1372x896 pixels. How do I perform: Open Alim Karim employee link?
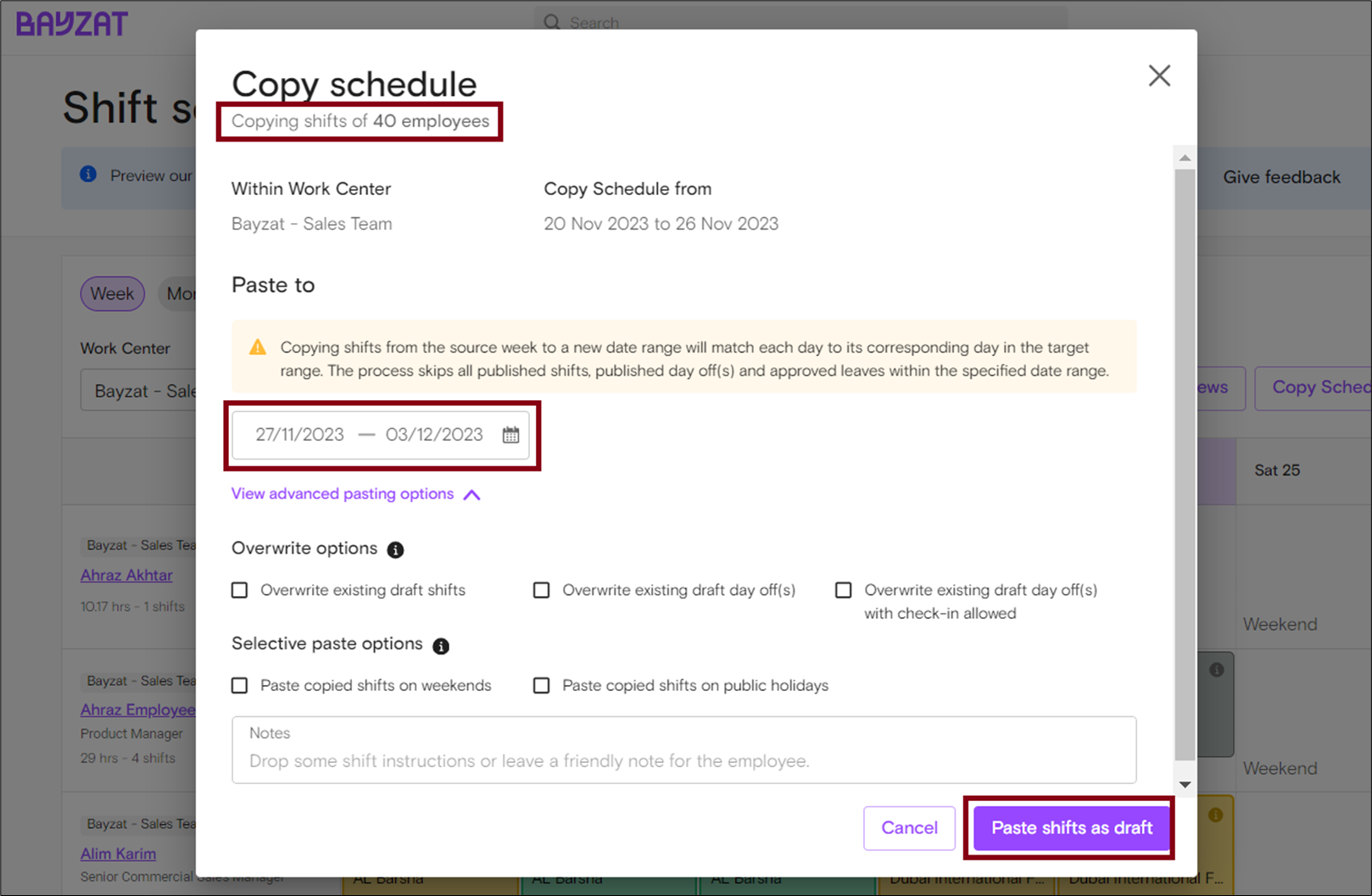tap(118, 854)
